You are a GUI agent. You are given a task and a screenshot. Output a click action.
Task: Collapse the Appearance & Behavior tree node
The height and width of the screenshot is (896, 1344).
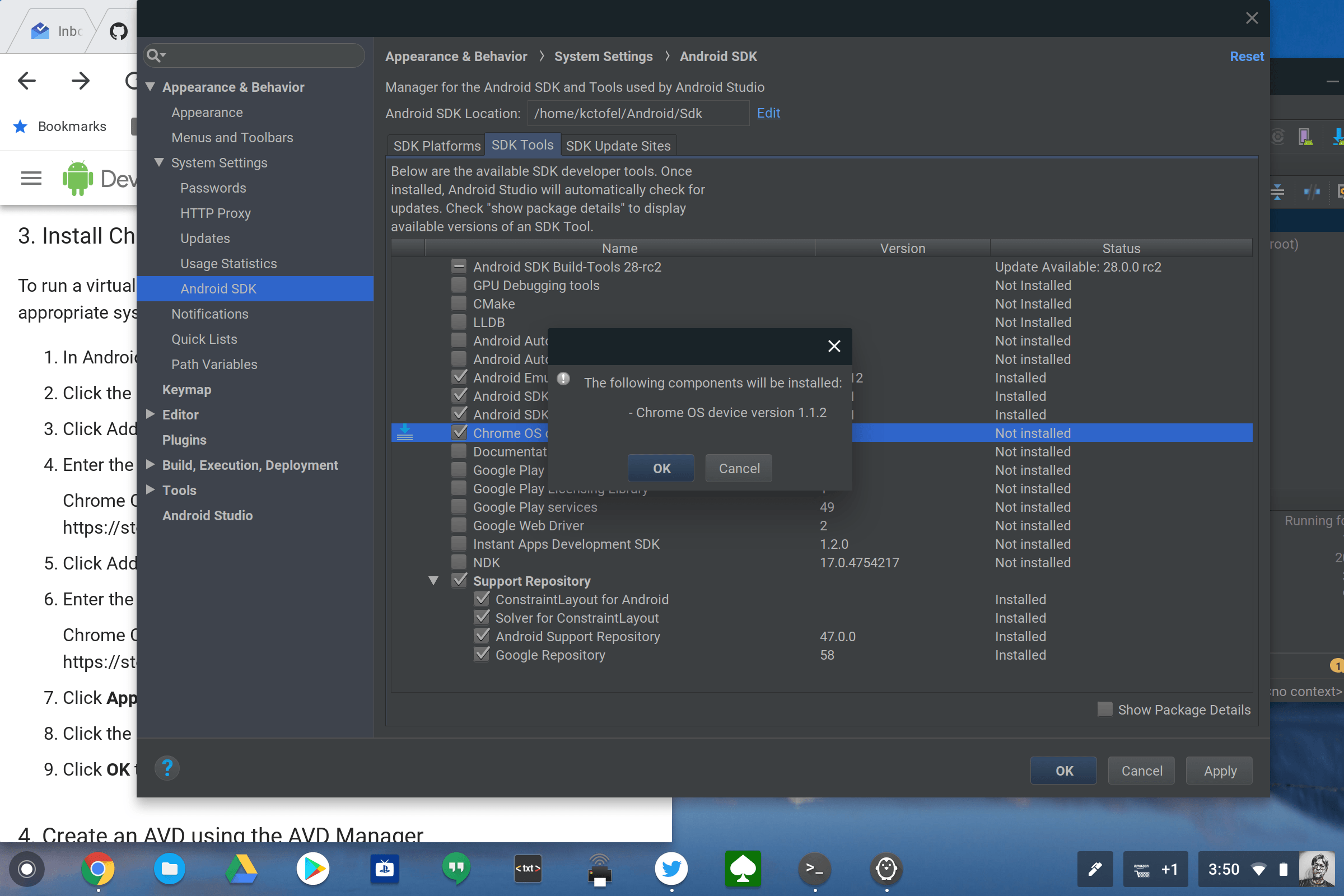click(150, 87)
